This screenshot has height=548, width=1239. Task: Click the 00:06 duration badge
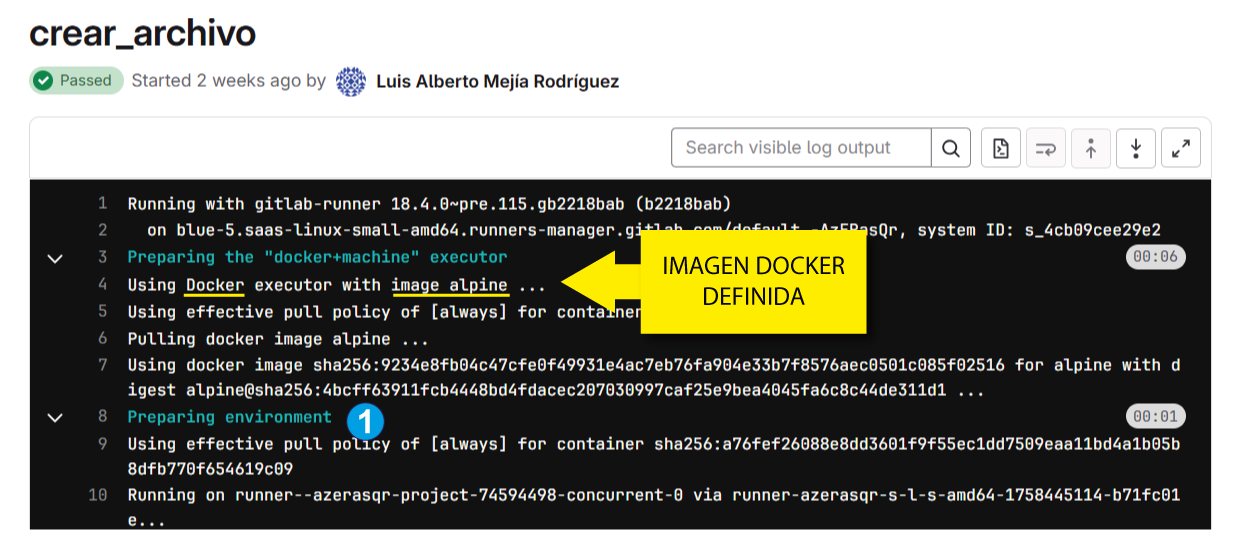pyautogui.click(x=1155, y=258)
